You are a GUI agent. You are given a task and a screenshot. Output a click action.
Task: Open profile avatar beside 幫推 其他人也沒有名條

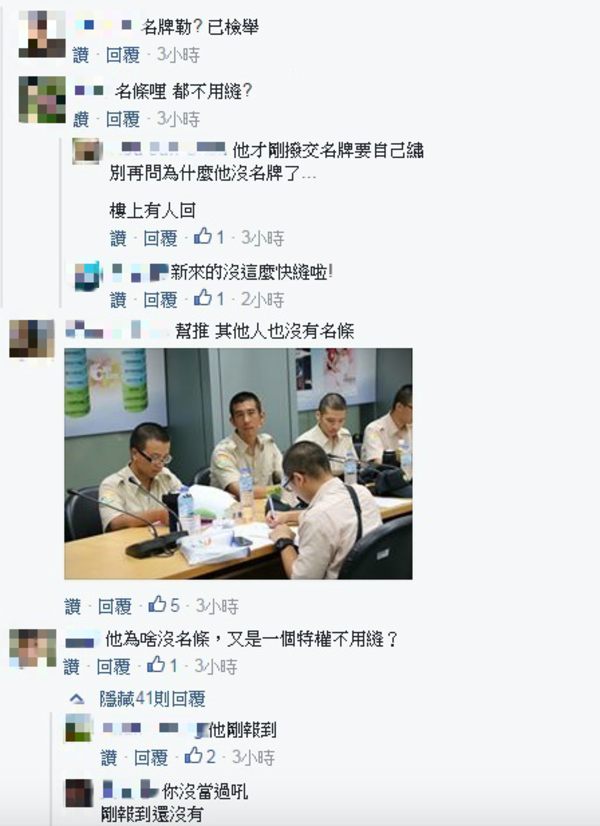pyautogui.click(x=32, y=339)
